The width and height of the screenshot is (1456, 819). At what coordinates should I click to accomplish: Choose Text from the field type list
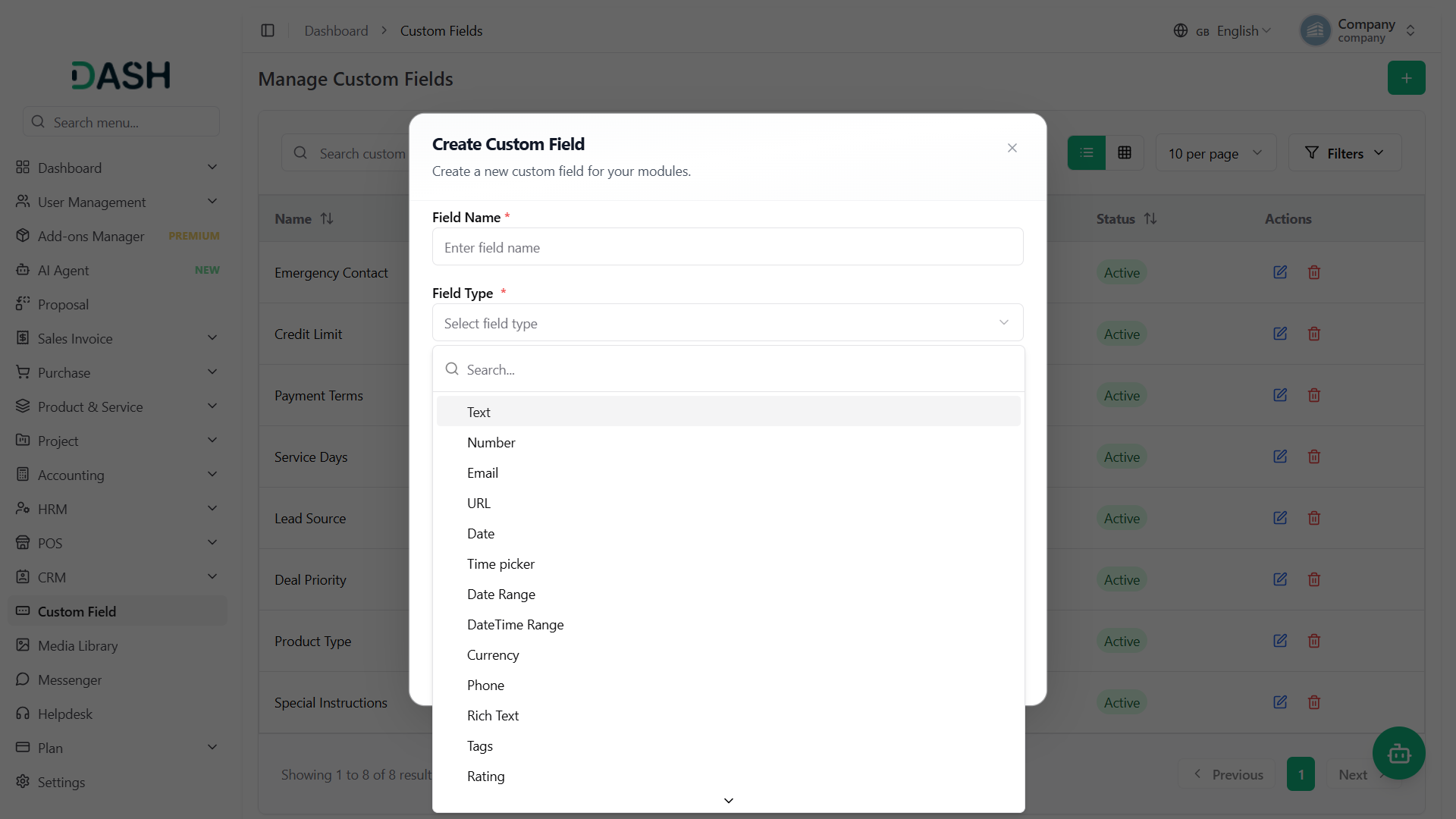pos(728,412)
